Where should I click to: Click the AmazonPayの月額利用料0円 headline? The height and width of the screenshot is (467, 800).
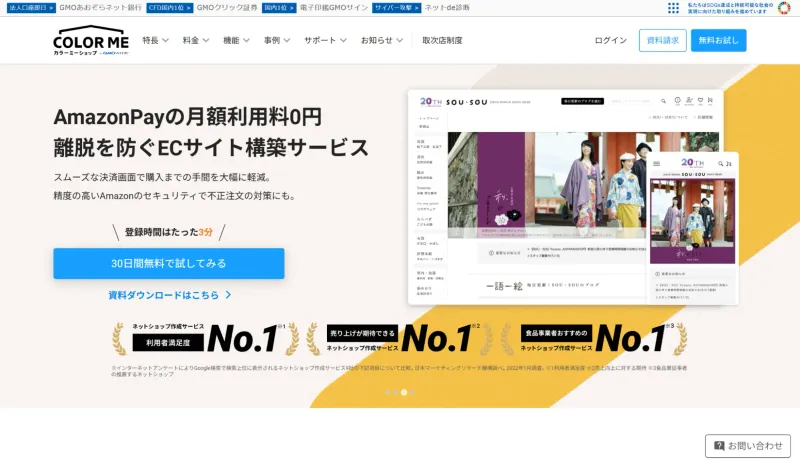[x=188, y=117]
